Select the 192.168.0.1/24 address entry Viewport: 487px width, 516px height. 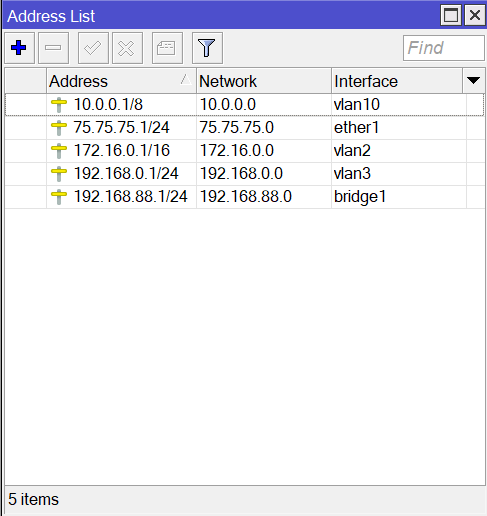tap(126, 174)
